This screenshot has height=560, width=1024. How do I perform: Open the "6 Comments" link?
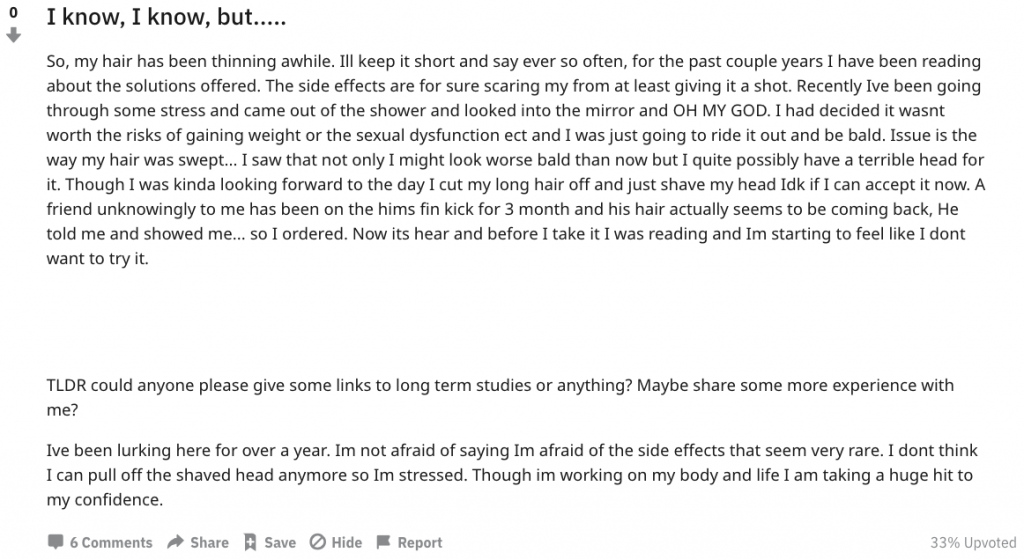pyautogui.click(x=110, y=542)
